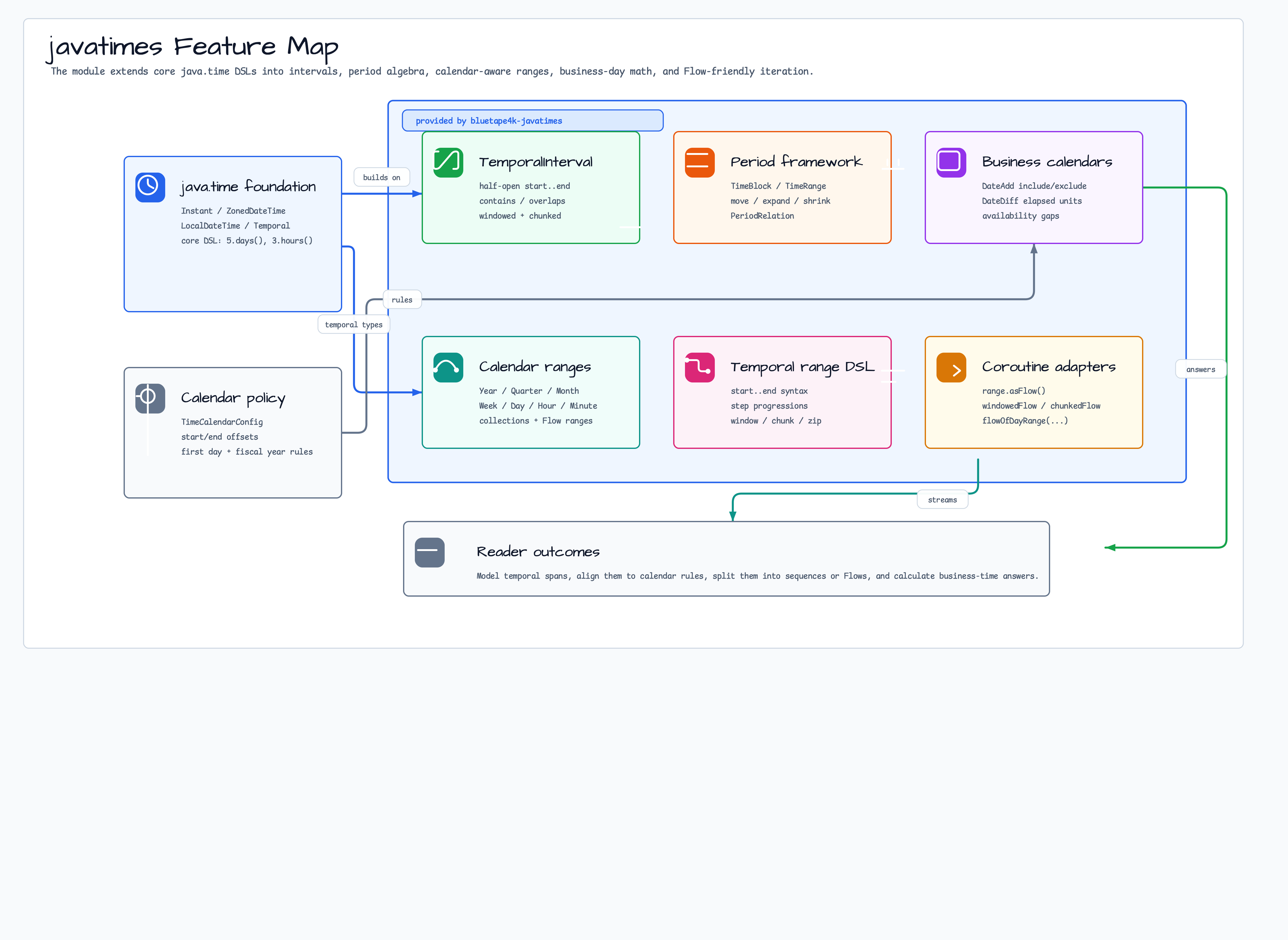The height and width of the screenshot is (940, 1288).
Task: Click the subtitle starting 'The module extends core'
Action: (432, 71)
